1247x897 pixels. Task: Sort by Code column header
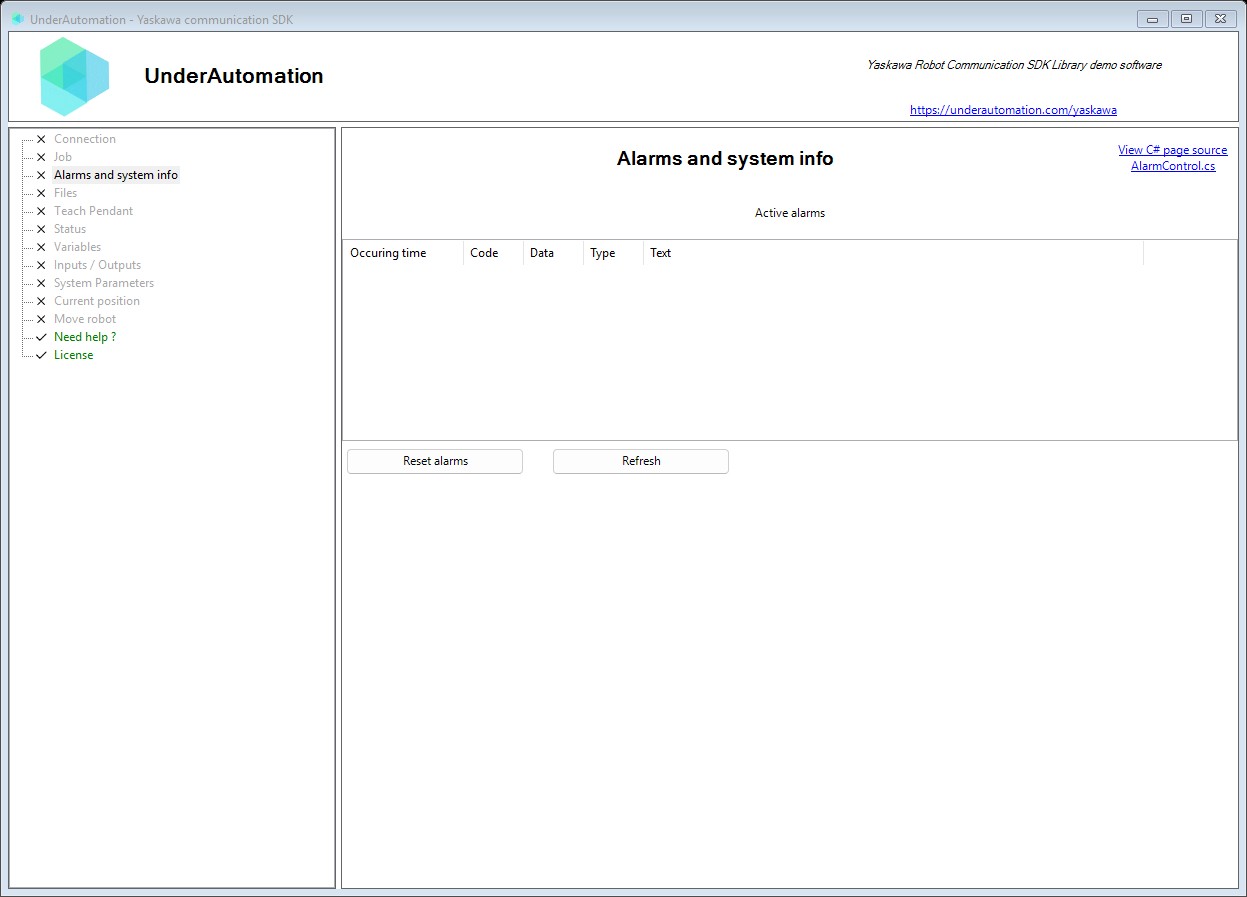494,253
